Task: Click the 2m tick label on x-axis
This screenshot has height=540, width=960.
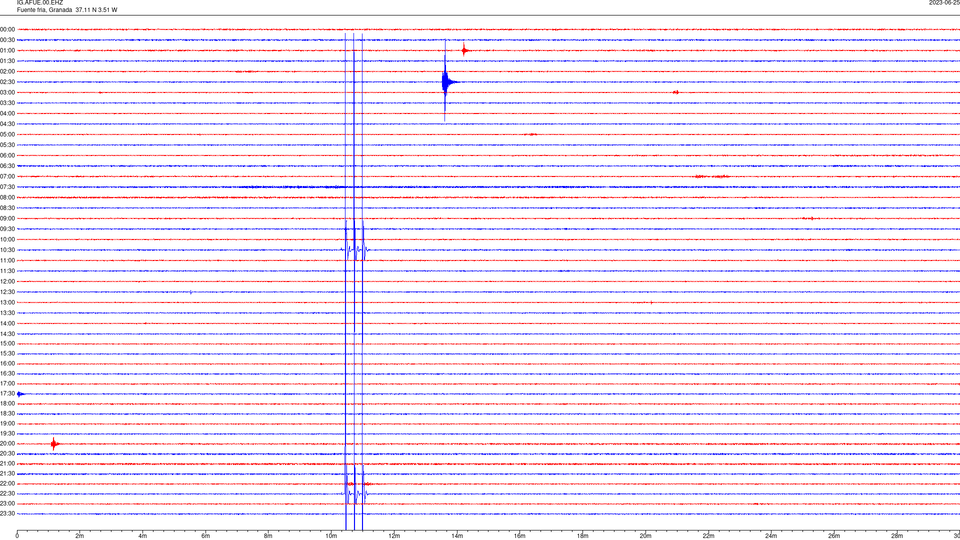Action: (80, 536)
